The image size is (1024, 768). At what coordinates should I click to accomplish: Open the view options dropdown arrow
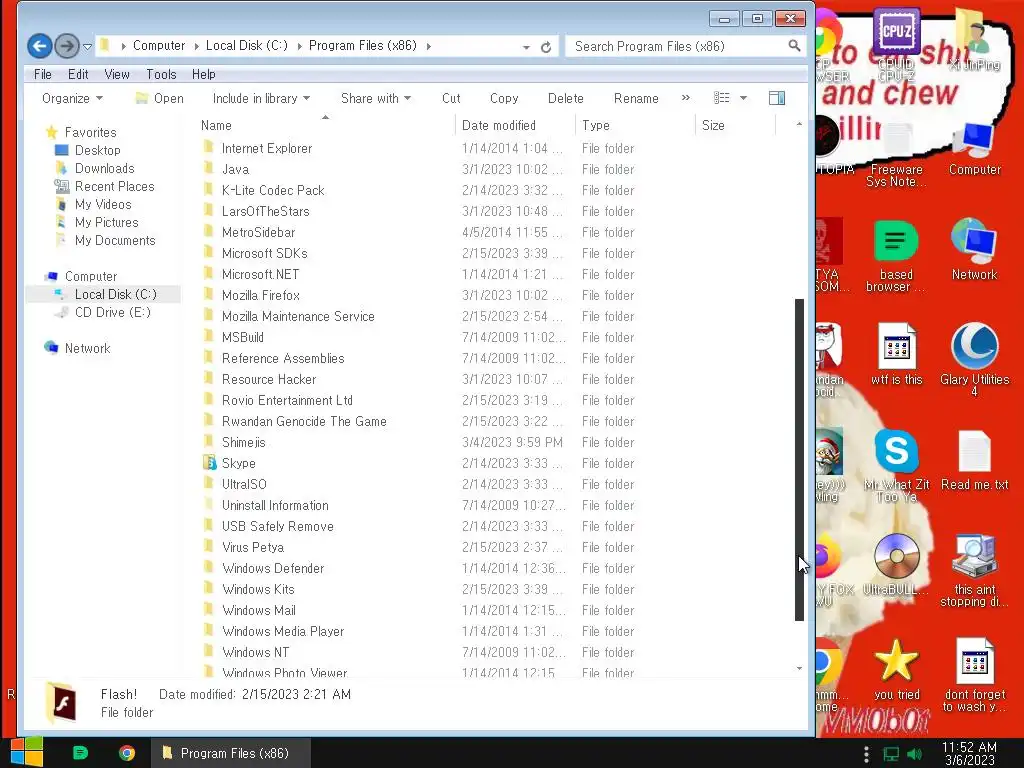click(743, 99)
